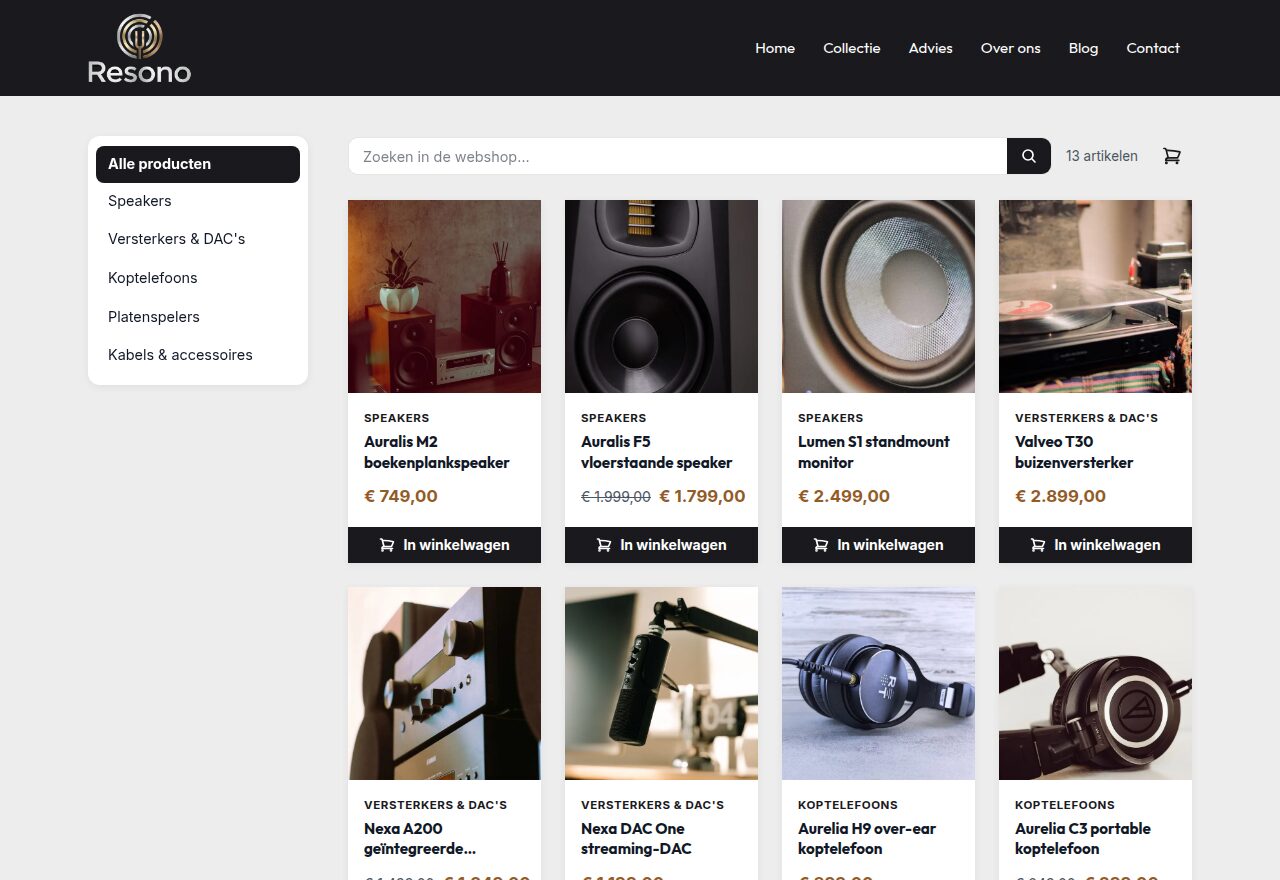Click the € 1.799,00 sale price

pyautogui.click(x=702, y=496)
